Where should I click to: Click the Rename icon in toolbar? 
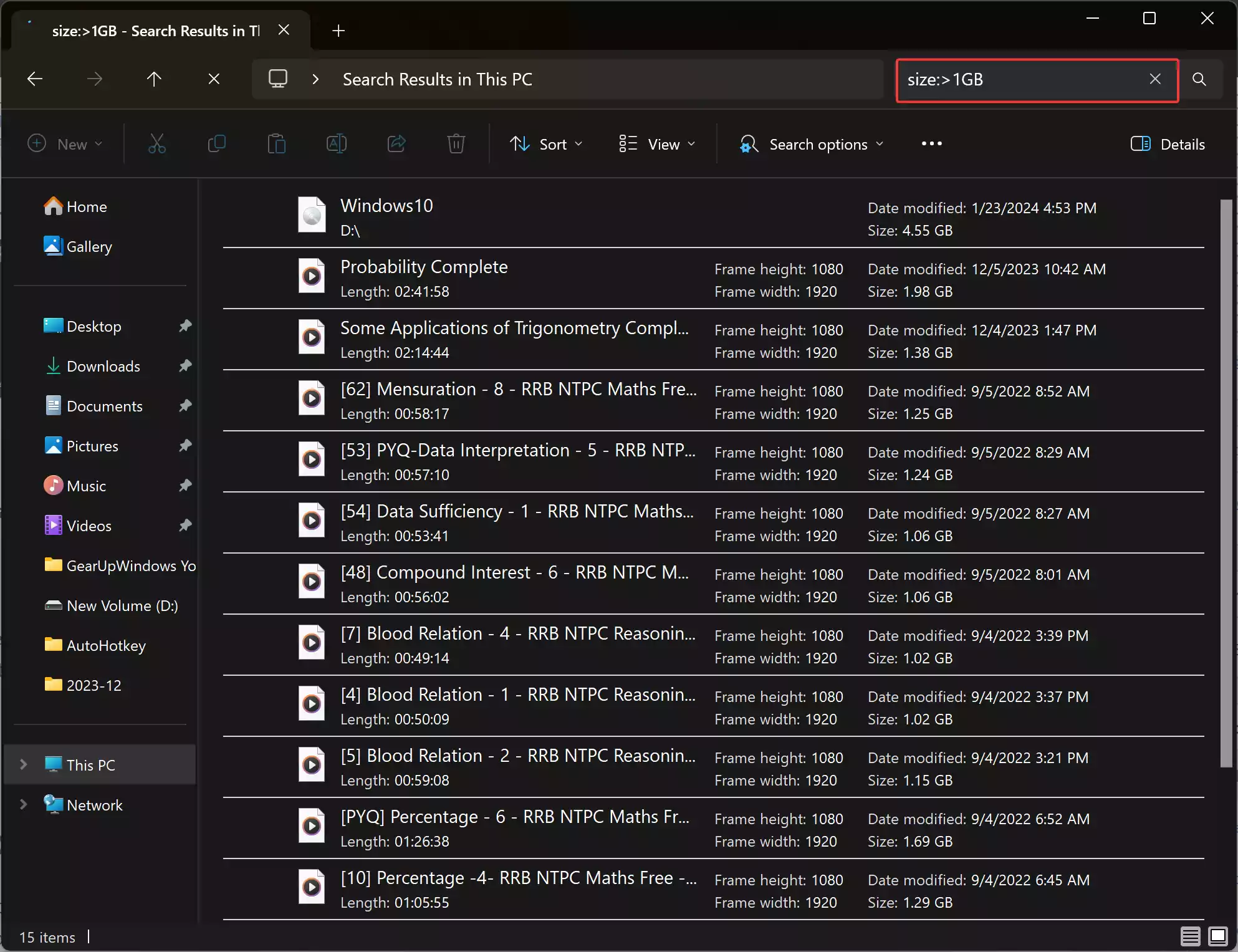[336, 144]
